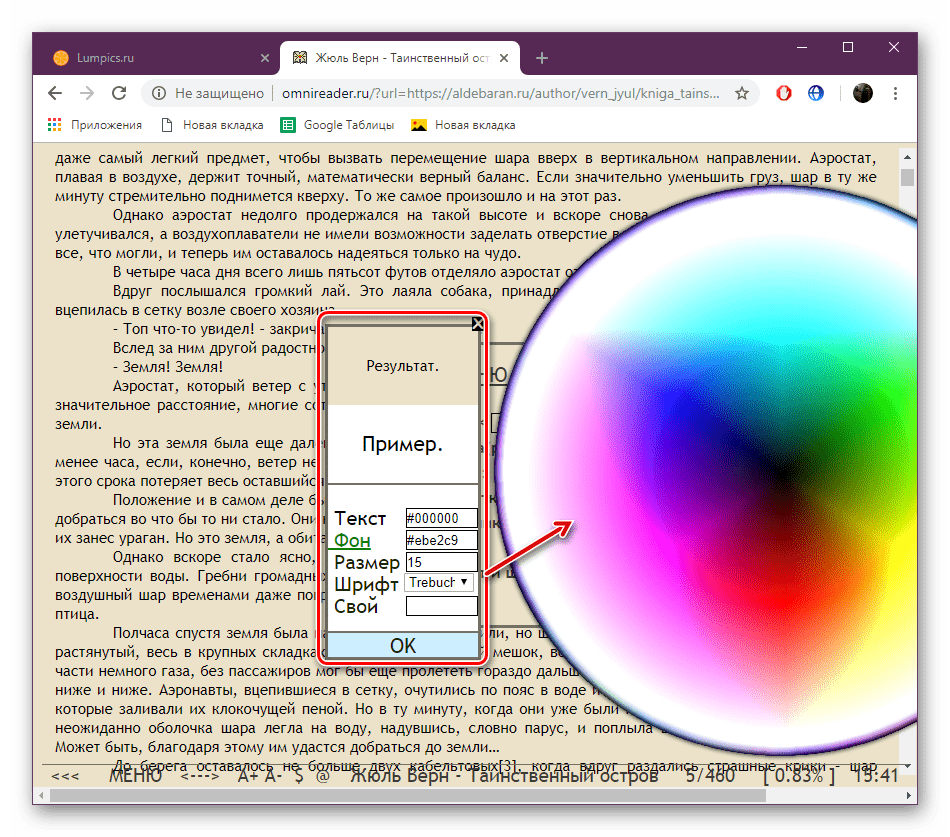950x837 pixels.
Task: Select the Жюль Верн - Таинственный остров tab
Action: click(400, 58)
